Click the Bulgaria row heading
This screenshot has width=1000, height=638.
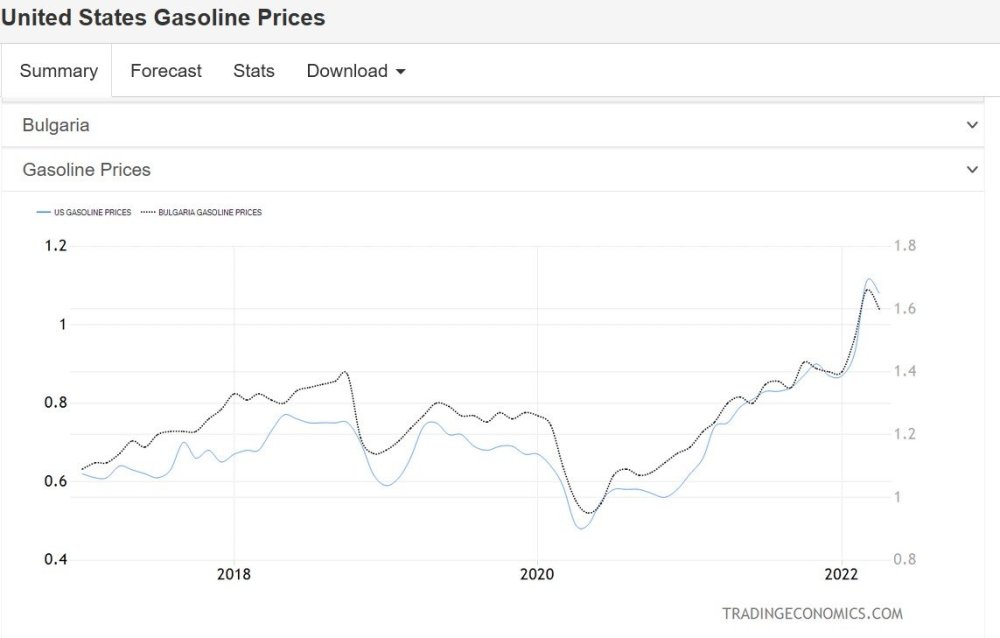coord(55,125)
